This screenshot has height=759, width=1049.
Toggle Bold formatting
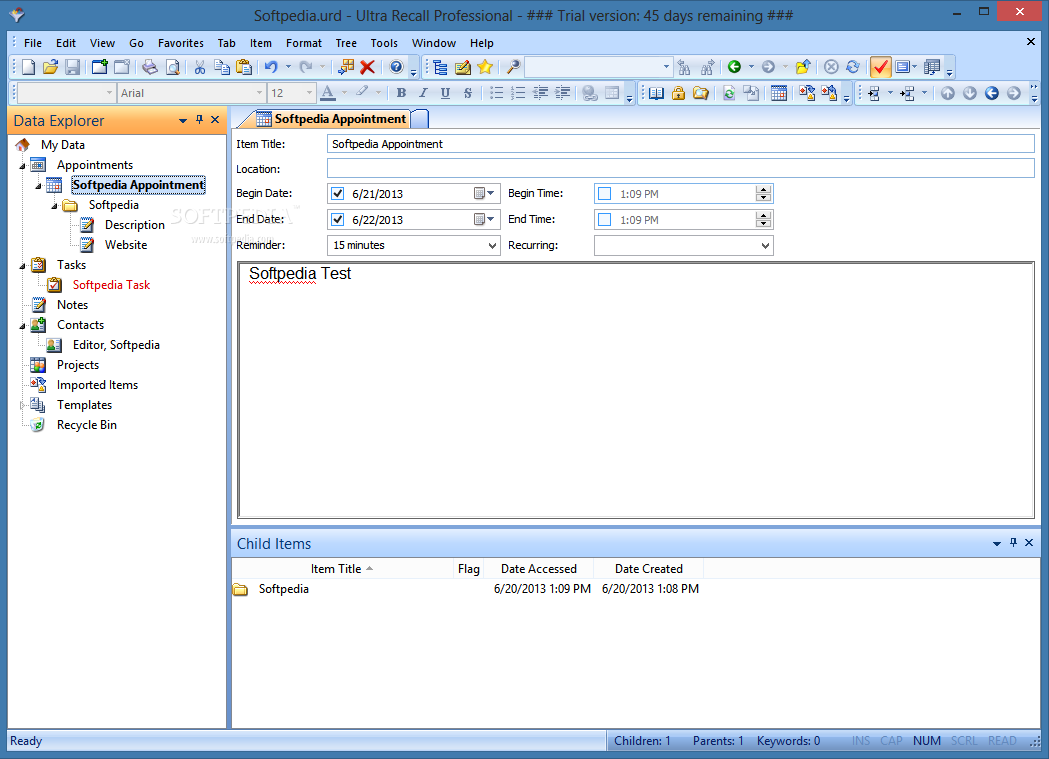(401, 93)
